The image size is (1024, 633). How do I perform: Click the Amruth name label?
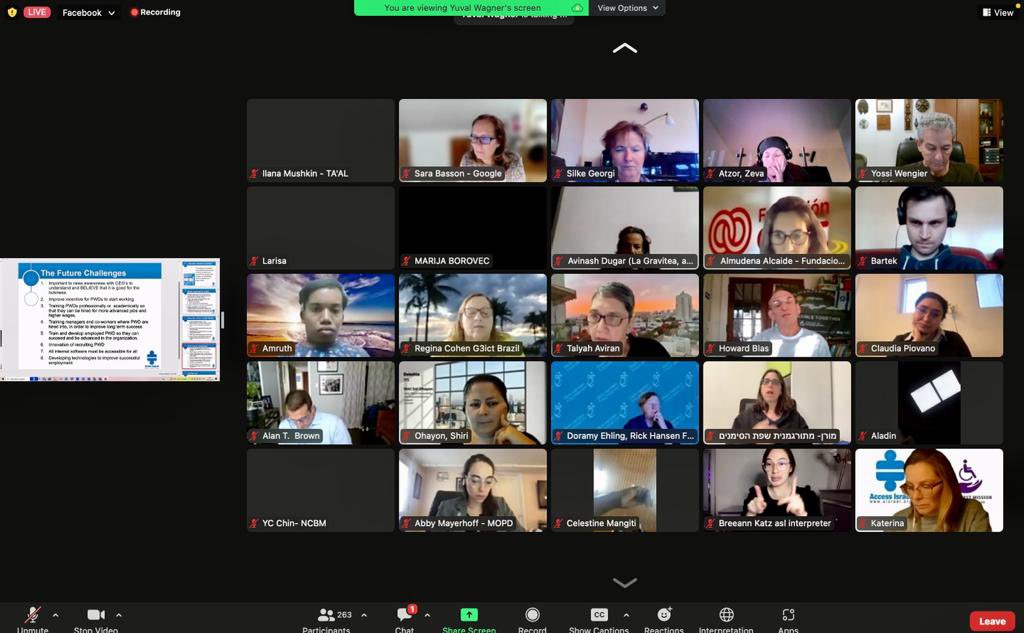coord(277,348)
